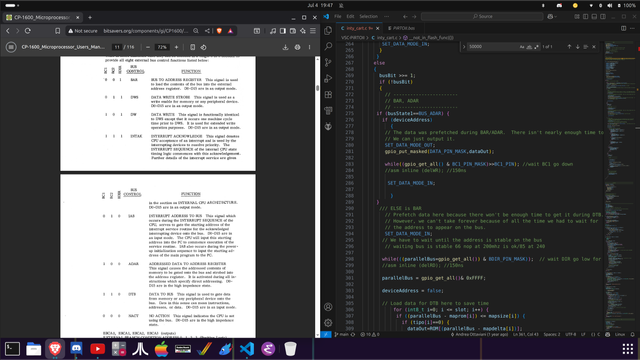640x360 pixels.
Task: Expand VSC-PIRTO breadcrumb segment
Action: (353, 38)
